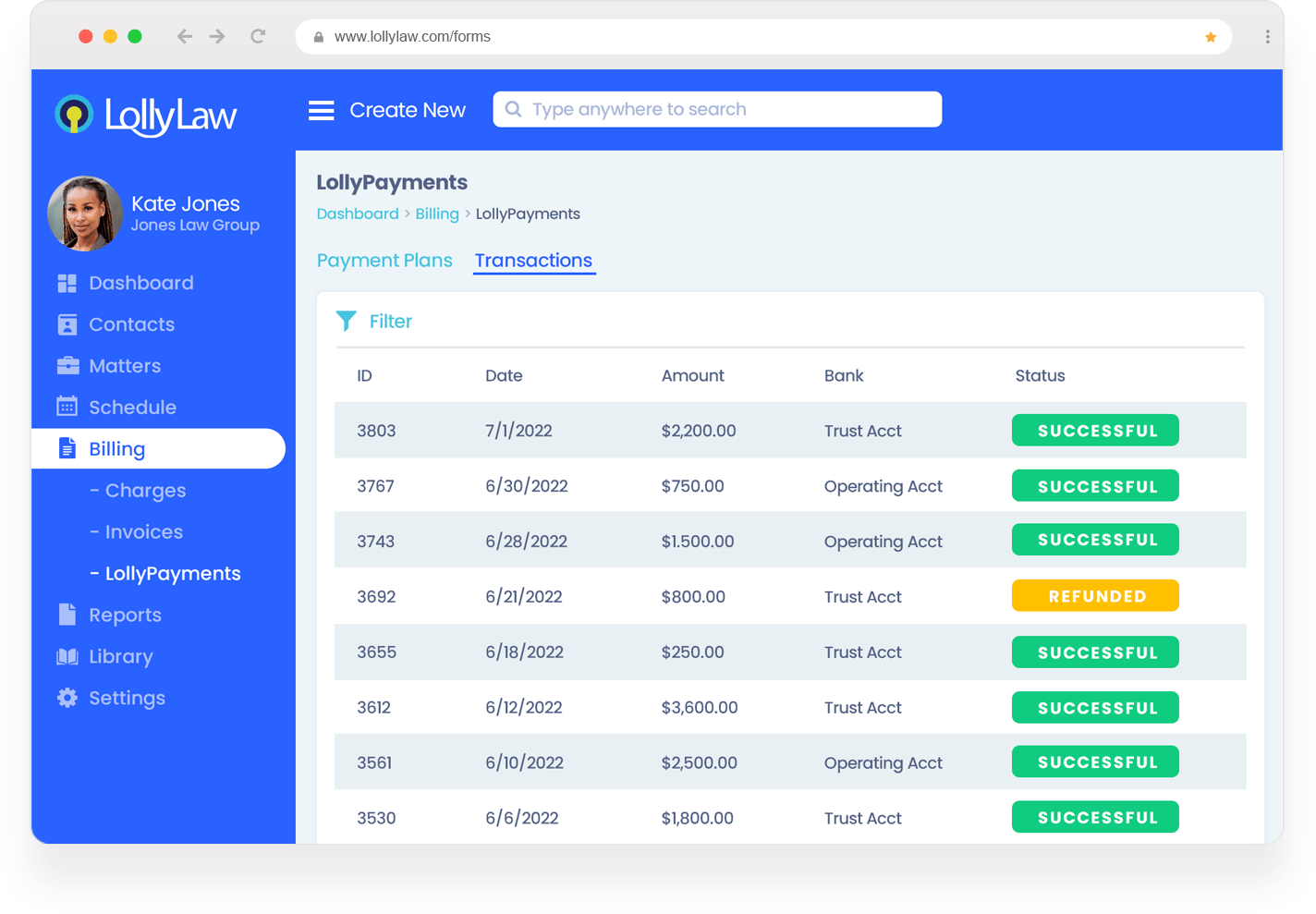
Task: Click the amount $1.500.00
Action: tap(698, 542)
